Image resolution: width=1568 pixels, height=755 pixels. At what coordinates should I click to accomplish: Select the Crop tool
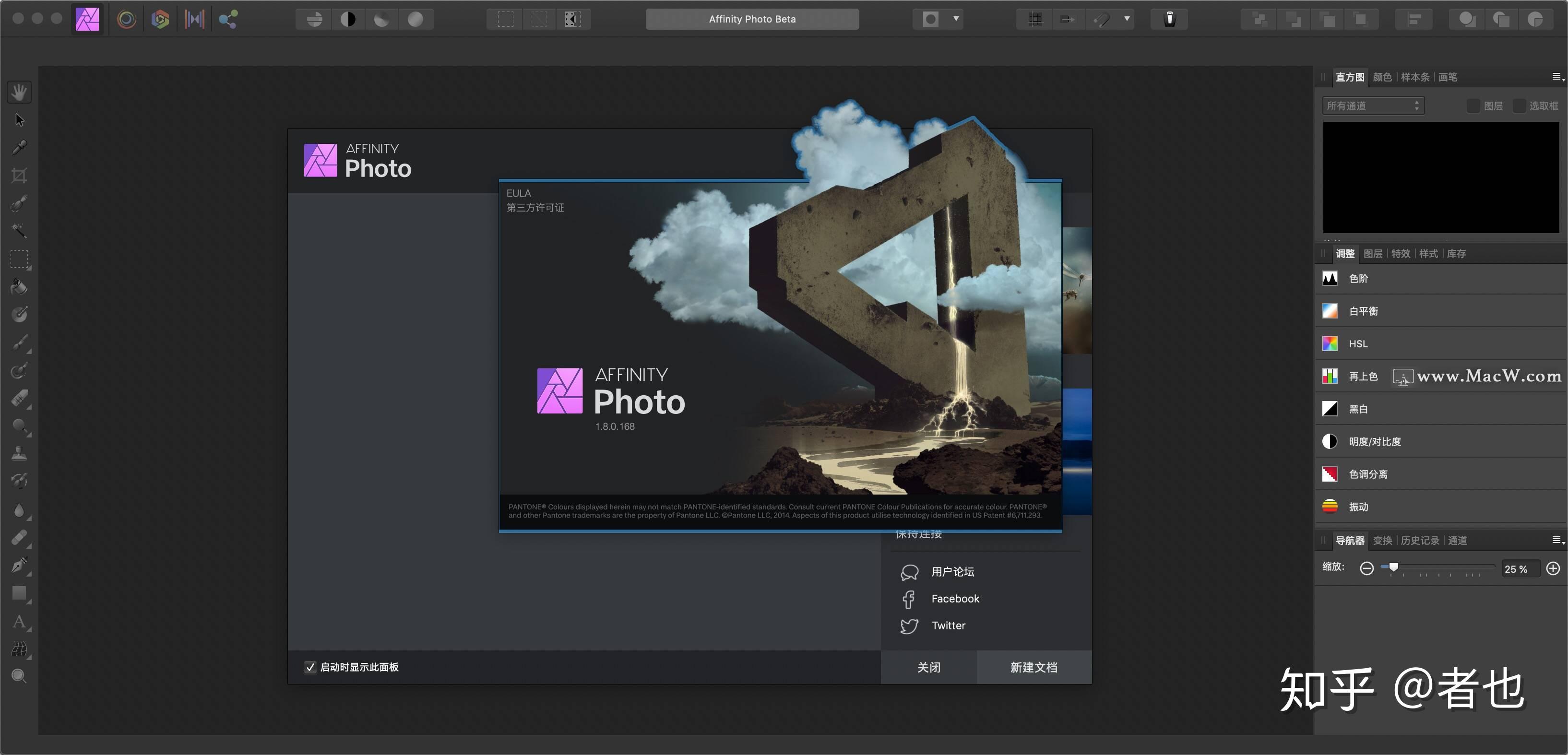click(x=19, y=176)
